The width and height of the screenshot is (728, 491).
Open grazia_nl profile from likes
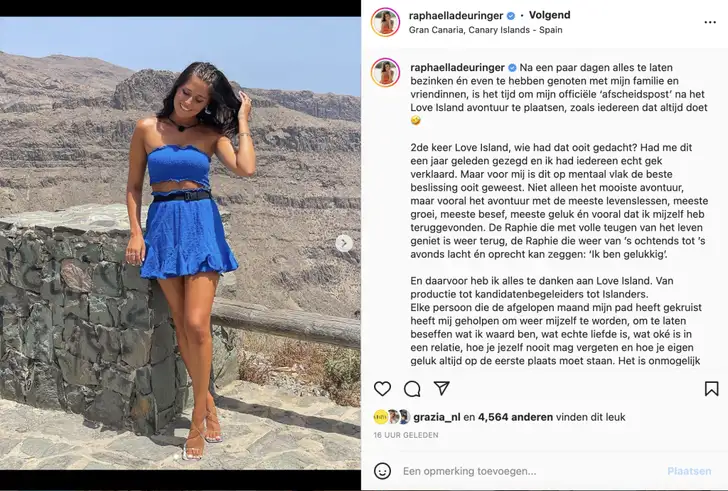436,417
